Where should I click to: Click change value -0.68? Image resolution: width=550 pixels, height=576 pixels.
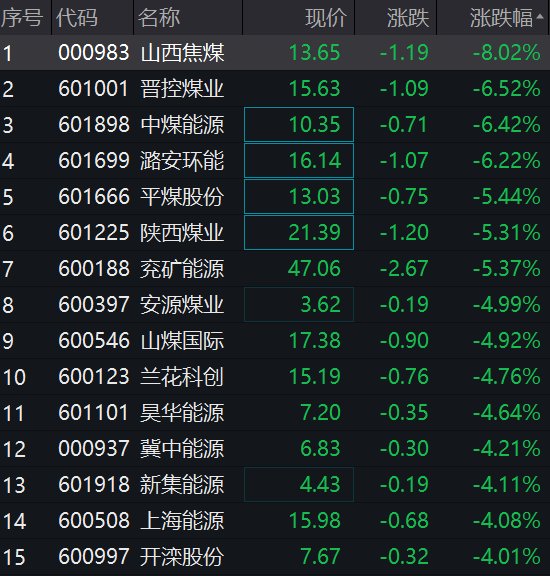point(404,521)
